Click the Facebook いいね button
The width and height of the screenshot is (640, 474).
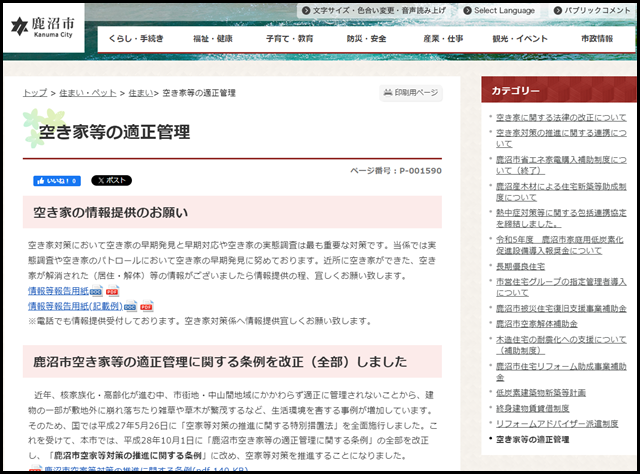point(57,181)
